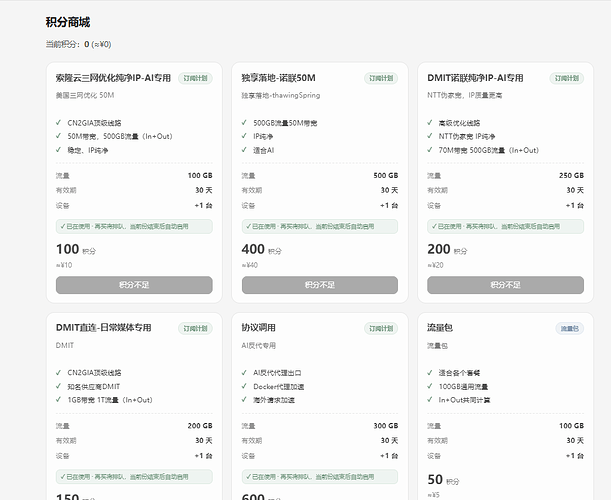Click the 250 GB traffic value
This screenshot has height=500, width=611.
pos(571,175)
